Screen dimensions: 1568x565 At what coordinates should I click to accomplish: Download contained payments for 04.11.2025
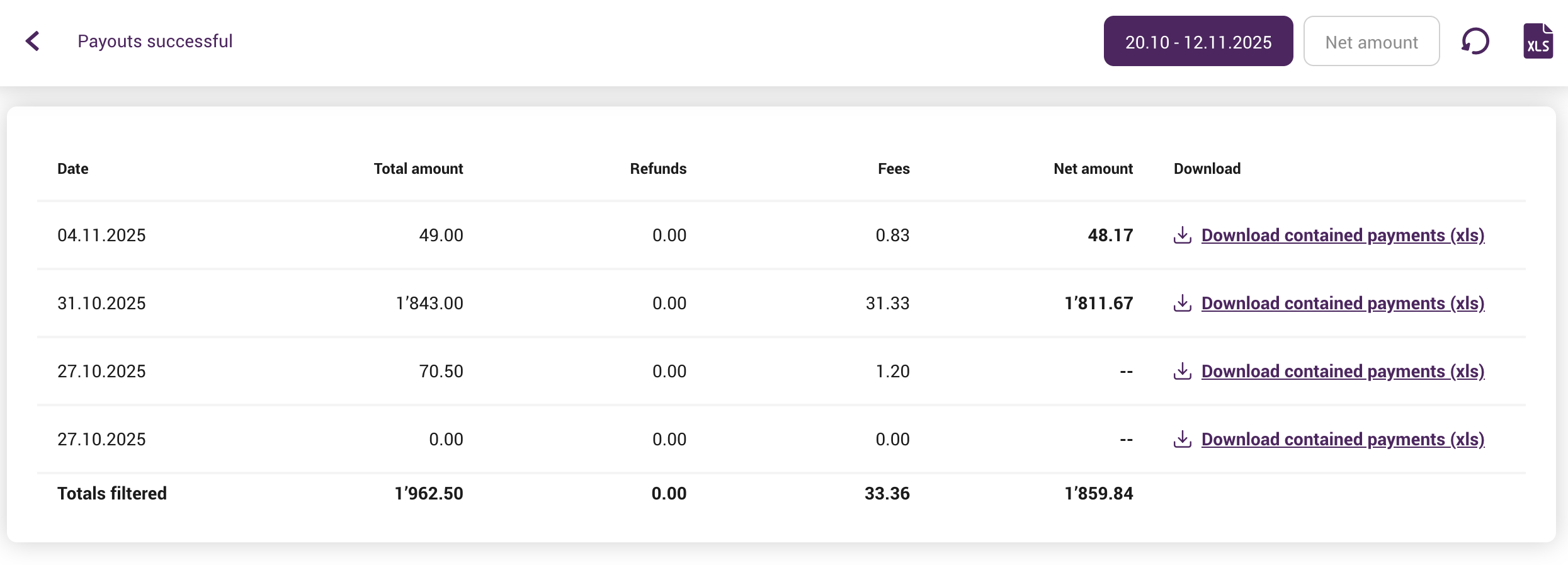point(1343,235)
